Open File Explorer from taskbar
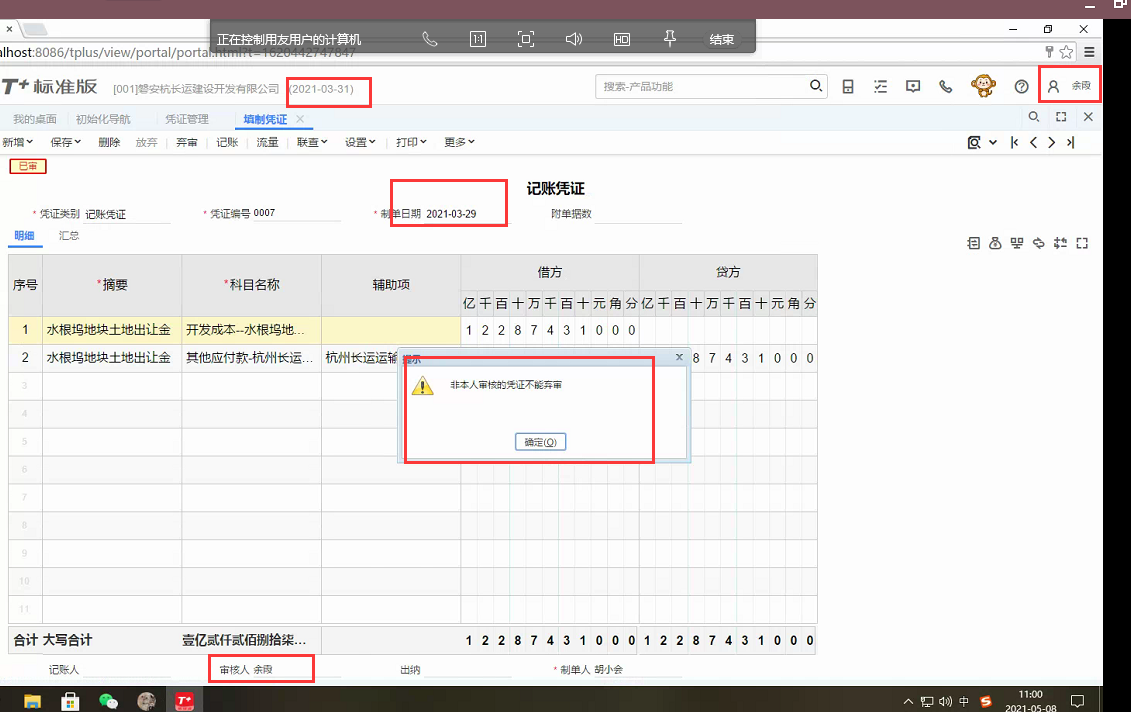The height and width of the screenshot is (712, 1131). (x=32, y=700)
